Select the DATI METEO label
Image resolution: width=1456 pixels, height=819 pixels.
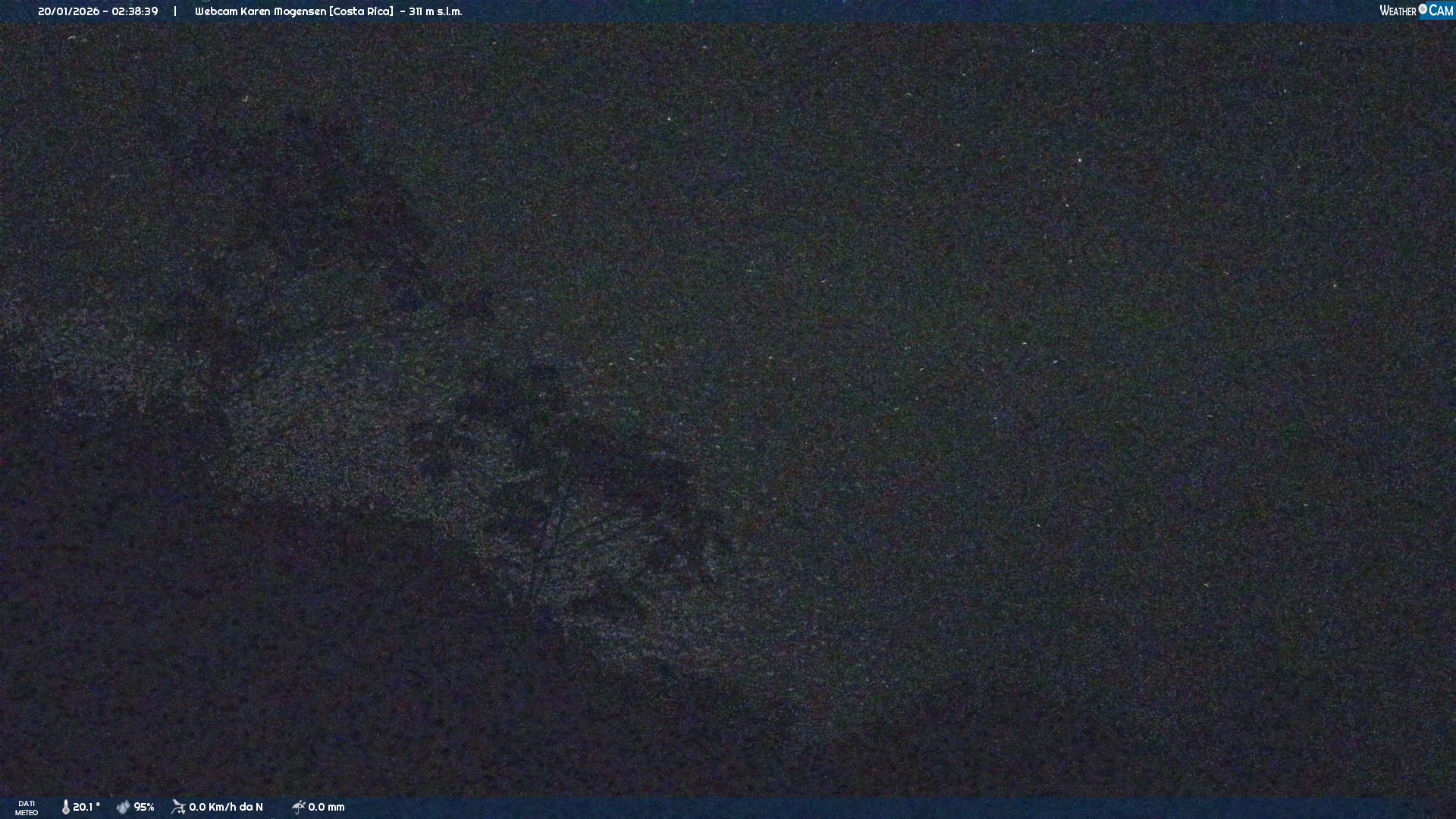(x=27, y=808)
